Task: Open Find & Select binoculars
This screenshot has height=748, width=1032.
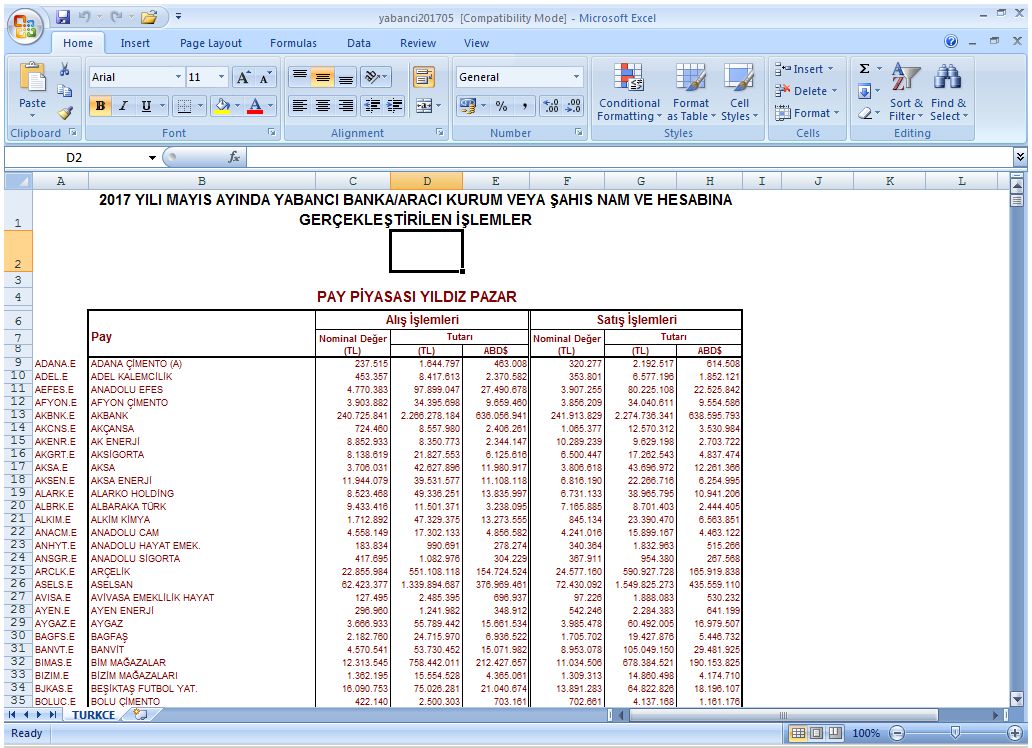Action: tap(948, 92)
